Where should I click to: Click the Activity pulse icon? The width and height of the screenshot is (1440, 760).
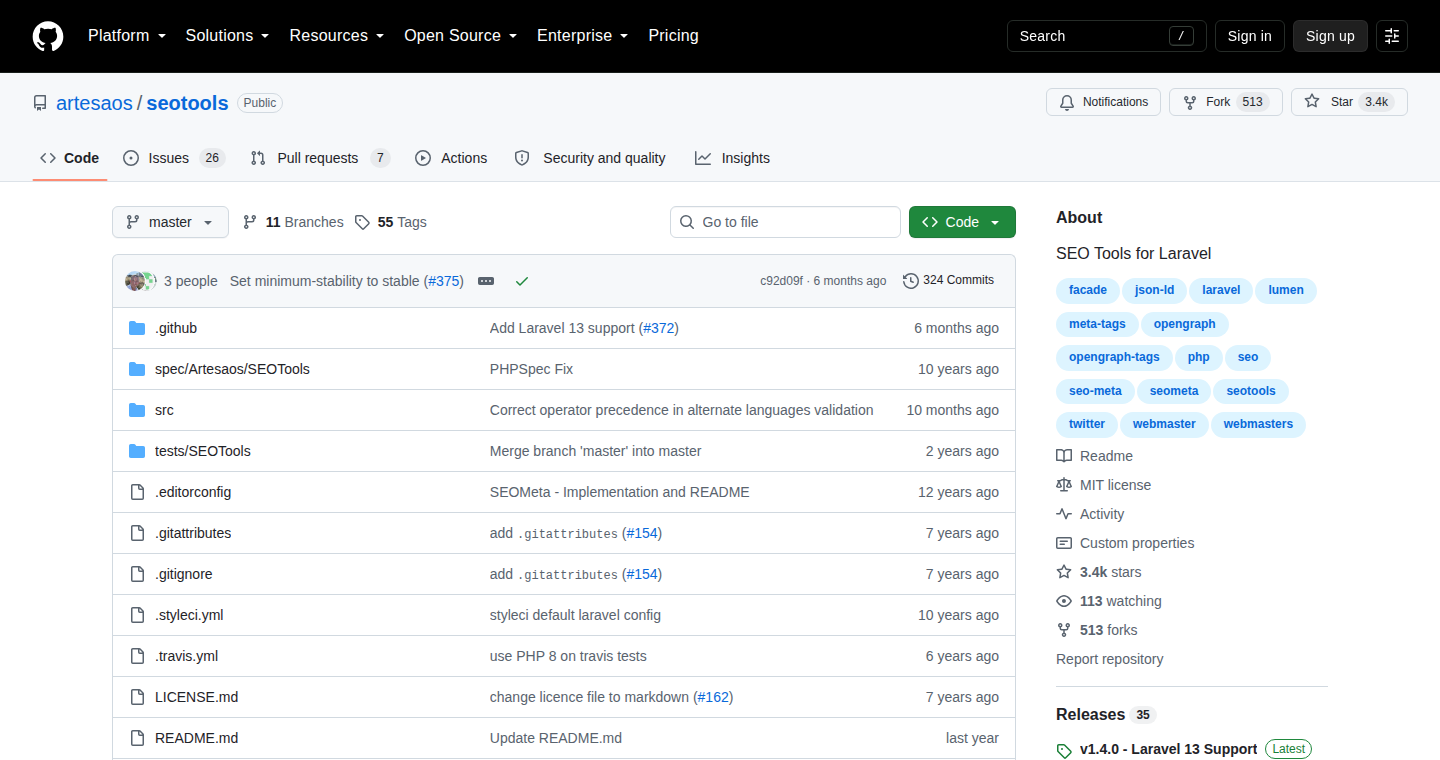pos(1064,514)
